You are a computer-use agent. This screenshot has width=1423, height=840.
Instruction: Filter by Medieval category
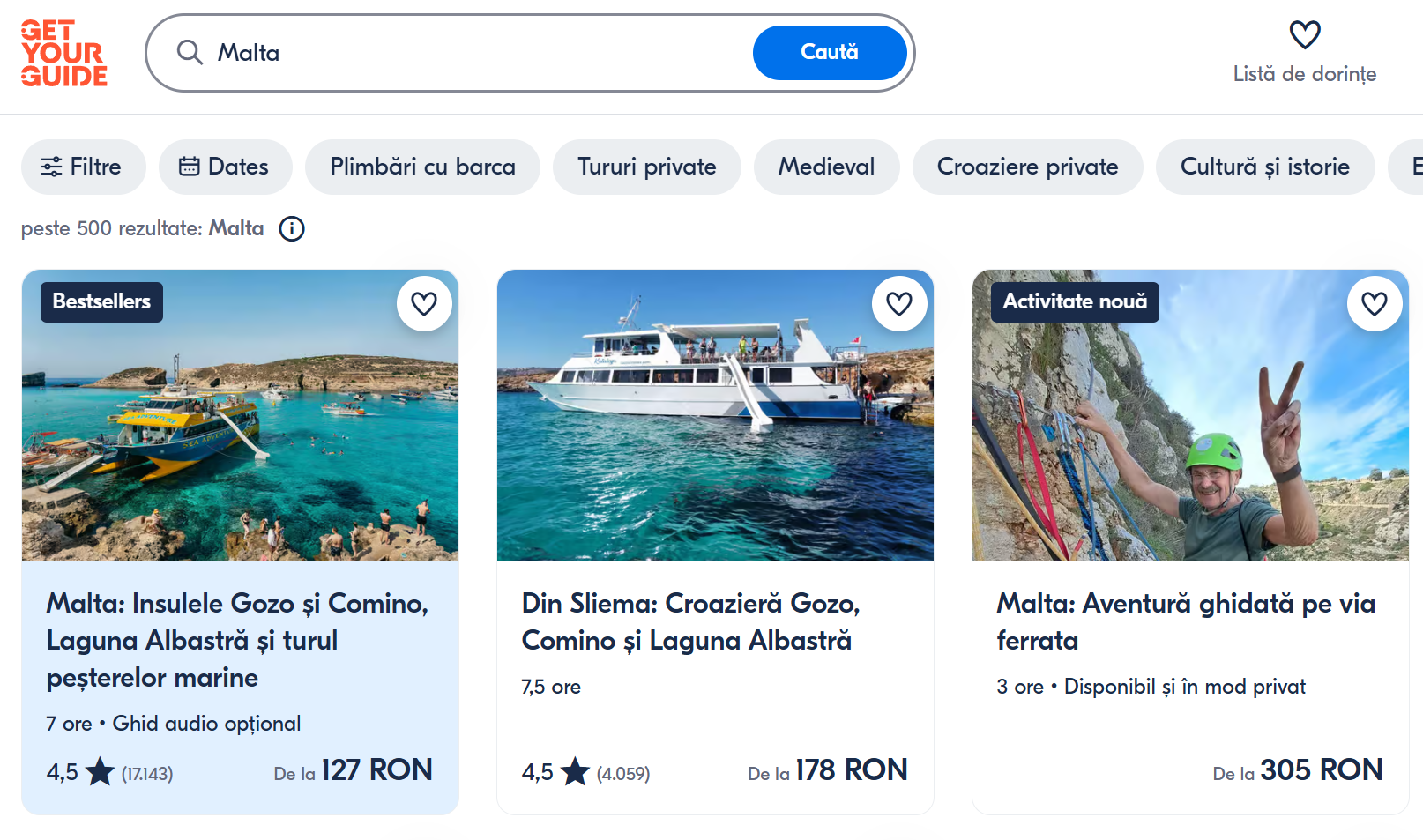coord(826,167)
